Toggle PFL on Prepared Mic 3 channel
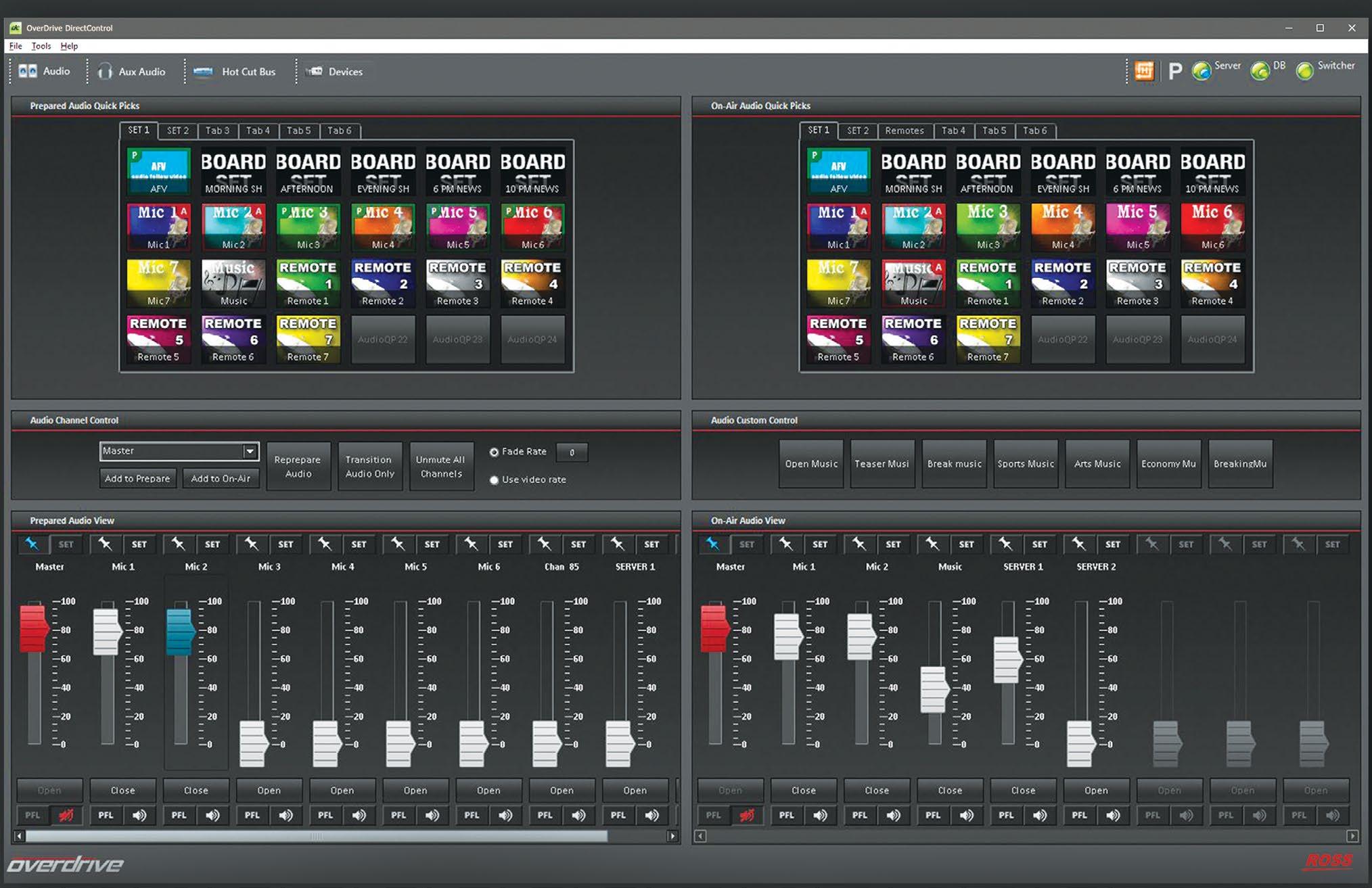Screen dimensions: 1372x888 pos(252,815)
